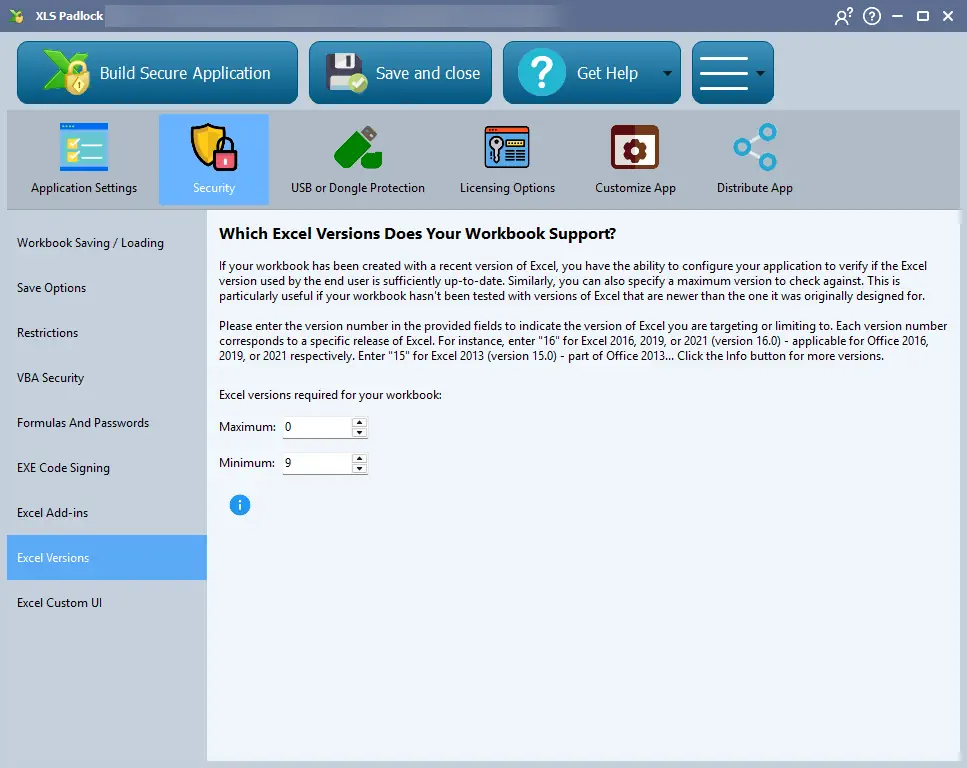Click the Save and close button
Screen dimensions: 967x768
click(400, 73)
